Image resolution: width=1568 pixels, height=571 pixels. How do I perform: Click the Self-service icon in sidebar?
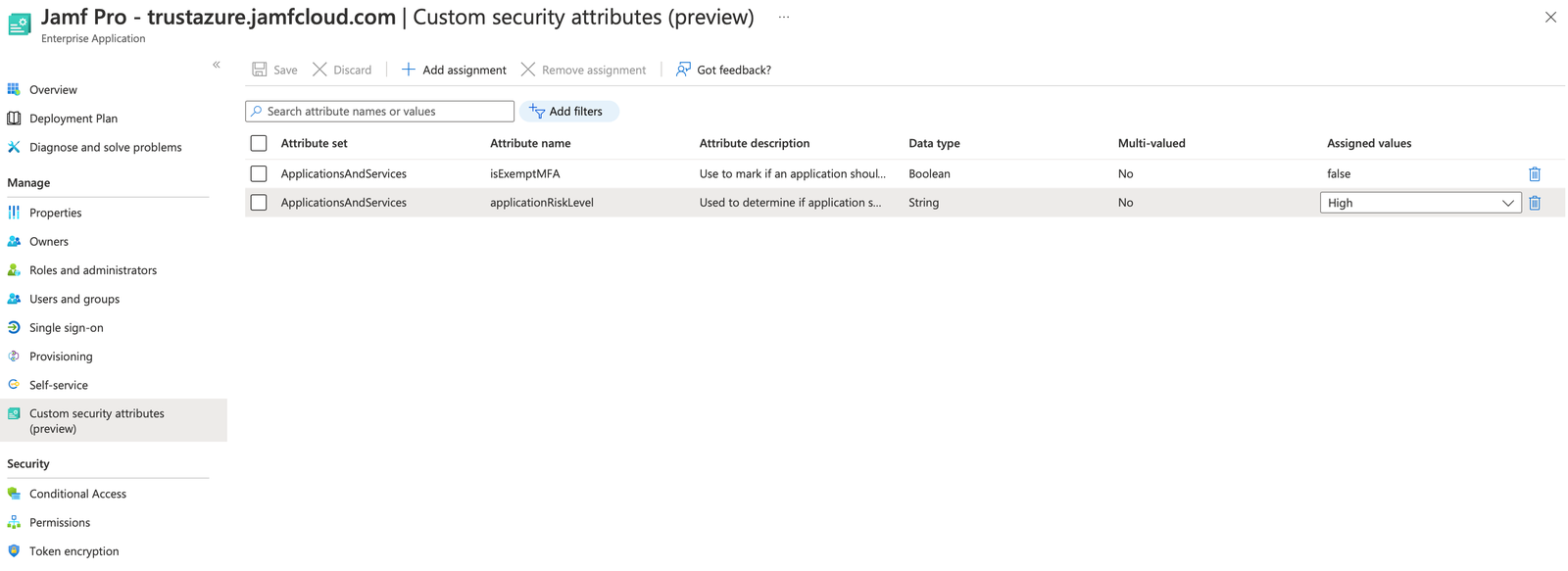14,385
